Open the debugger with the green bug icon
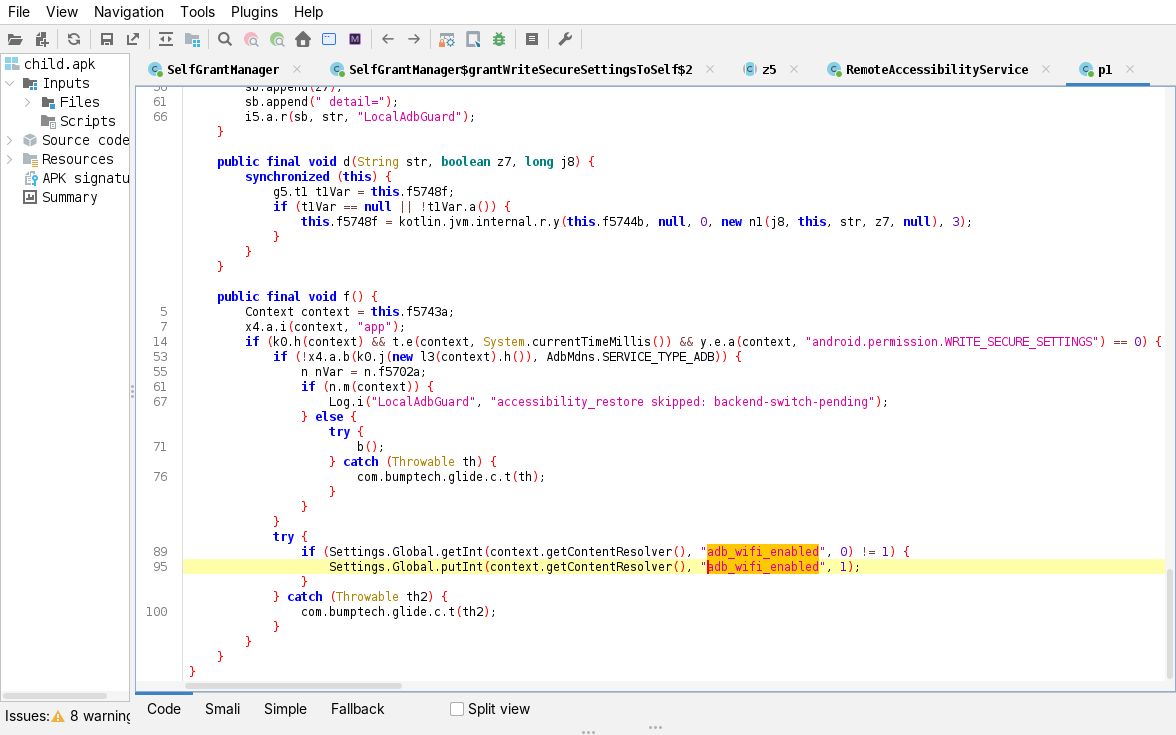Viewport: 1176px width, 735px height. pyautogui.click(x=500, y=40)
